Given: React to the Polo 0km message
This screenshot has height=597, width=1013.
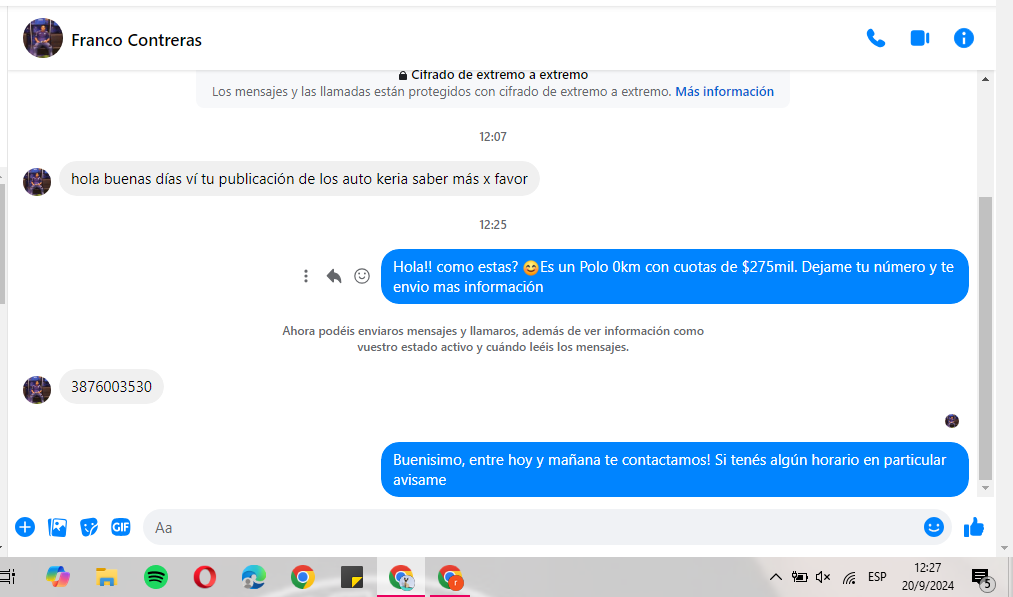Looking at the screenshot, I should pyautogui.click(x=362, y=277).
